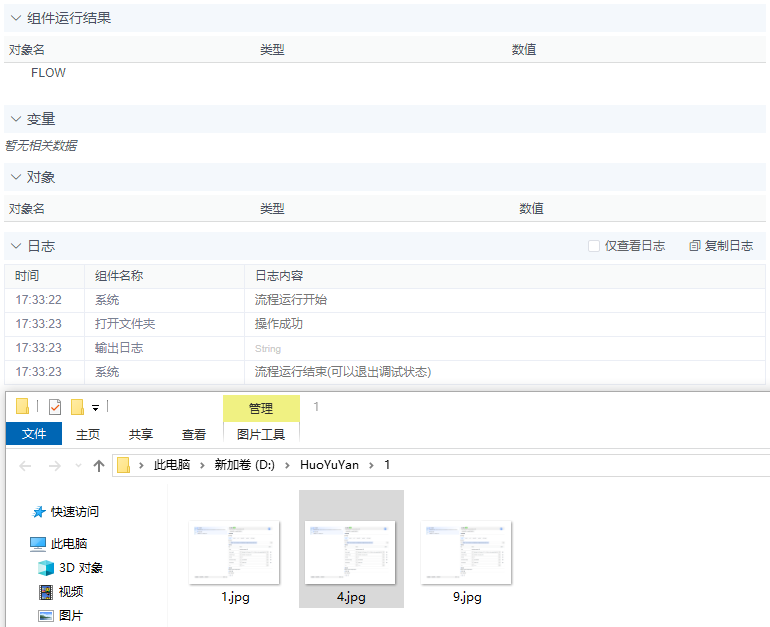
Task: Click the 组件名称 column header
Action: coord(119,276)
